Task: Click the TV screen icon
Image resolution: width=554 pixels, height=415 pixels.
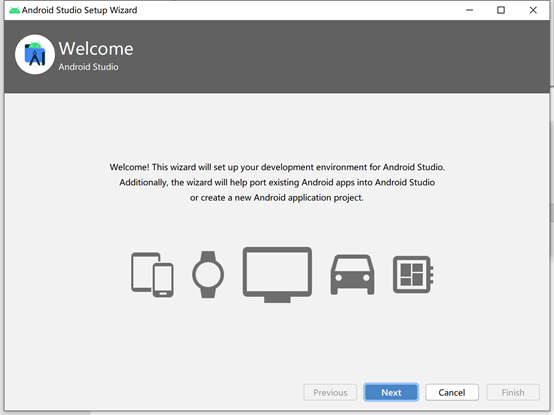Action: 277,274
